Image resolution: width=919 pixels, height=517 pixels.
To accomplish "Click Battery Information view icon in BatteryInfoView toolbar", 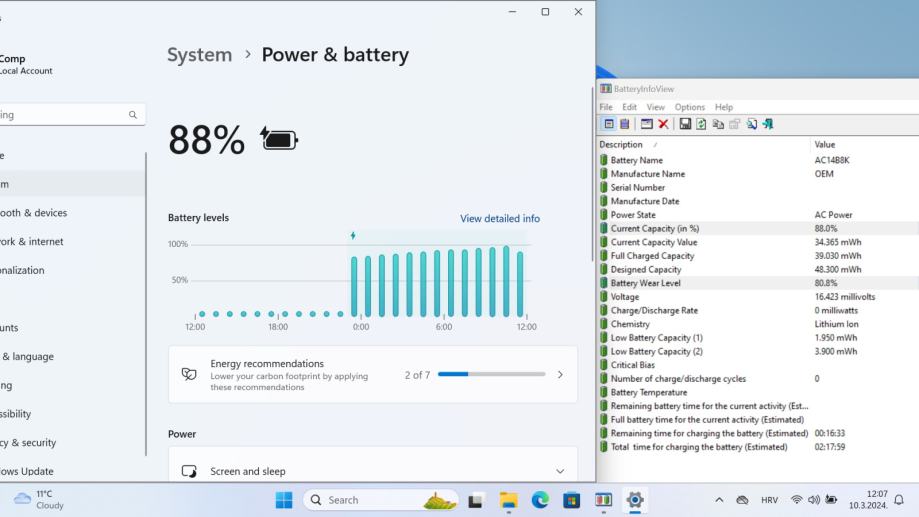I will click(609, 124).
